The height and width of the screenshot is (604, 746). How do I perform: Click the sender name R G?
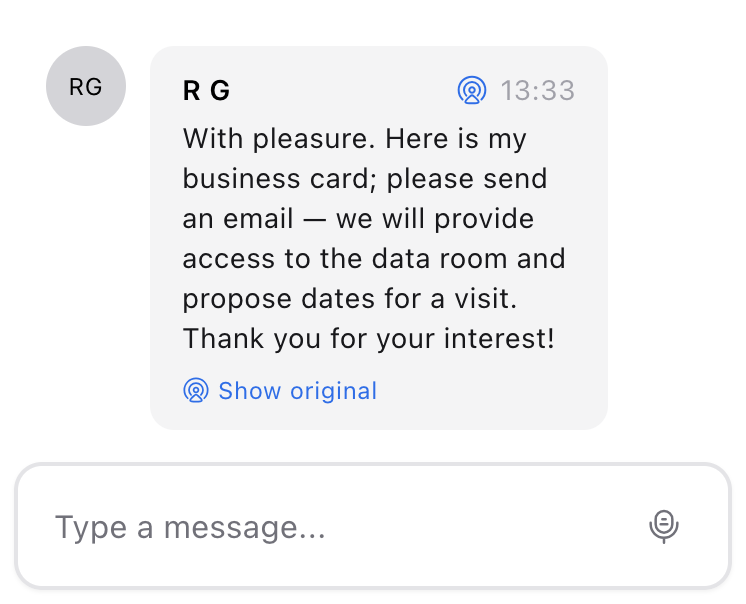(206, 91)
